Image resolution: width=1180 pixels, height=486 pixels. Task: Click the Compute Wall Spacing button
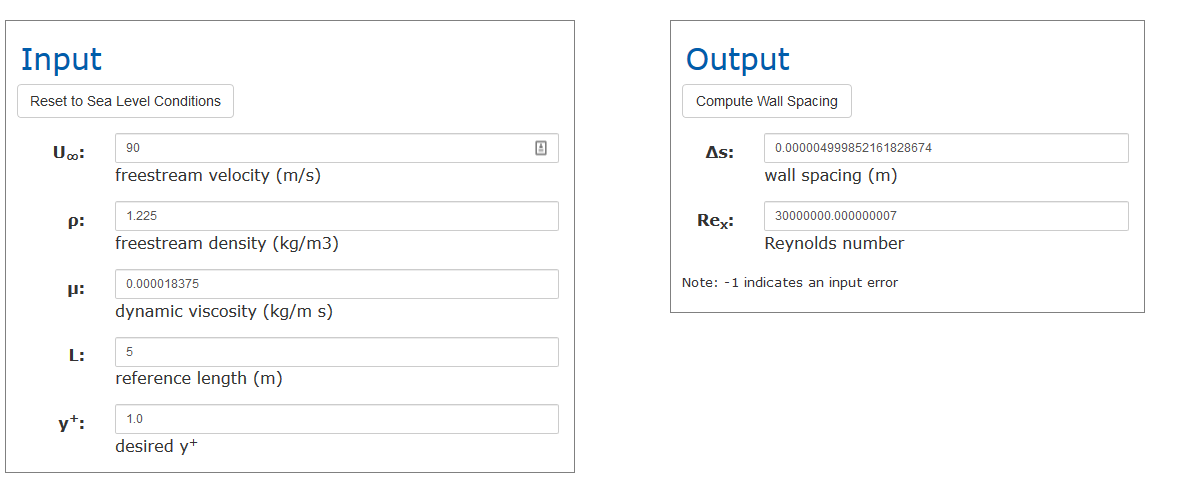click(767, 101)
